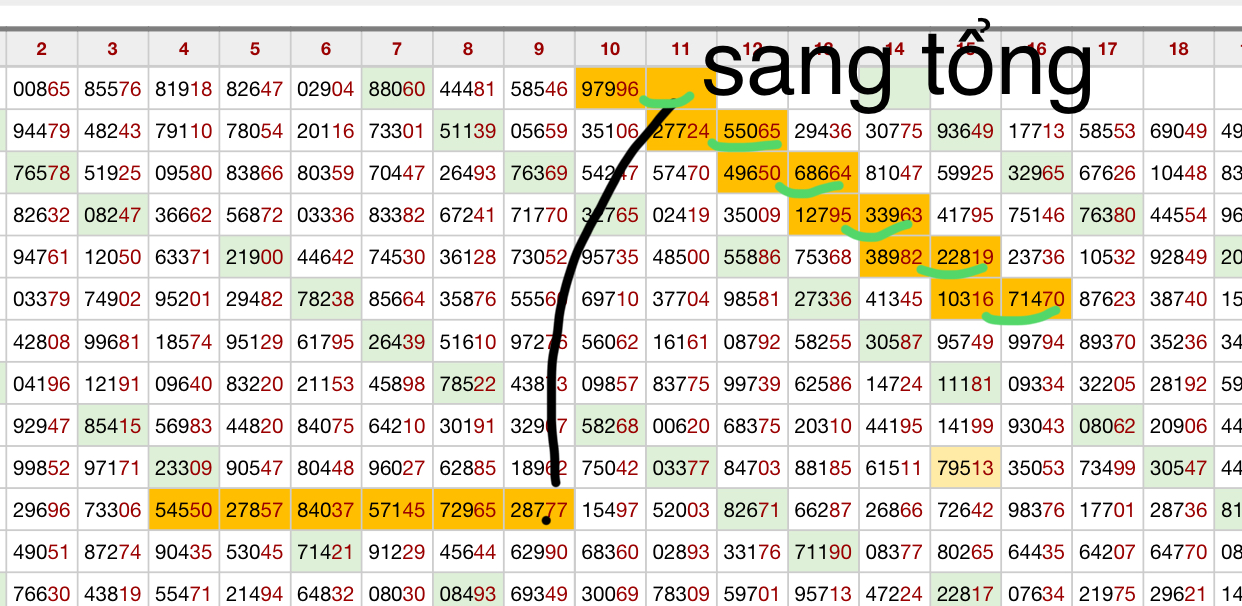
Task: Click green cell with value 21900
Action: [255, 257]
